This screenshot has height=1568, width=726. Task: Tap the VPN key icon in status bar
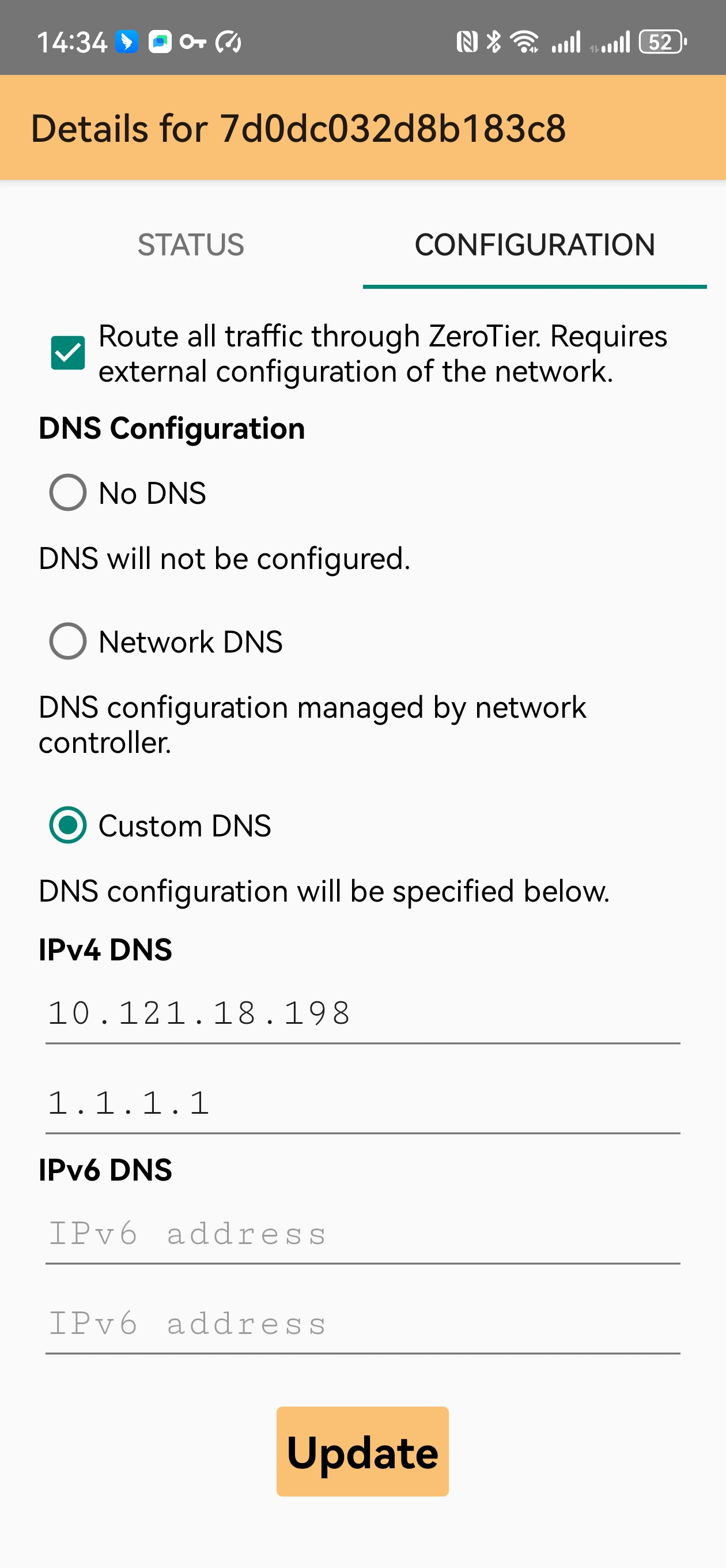click(x=193, y=42)
